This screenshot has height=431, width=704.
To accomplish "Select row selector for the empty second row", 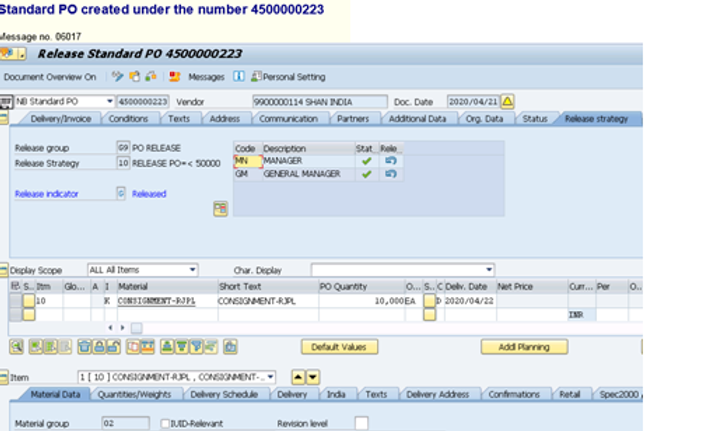I will pos(15,315).
